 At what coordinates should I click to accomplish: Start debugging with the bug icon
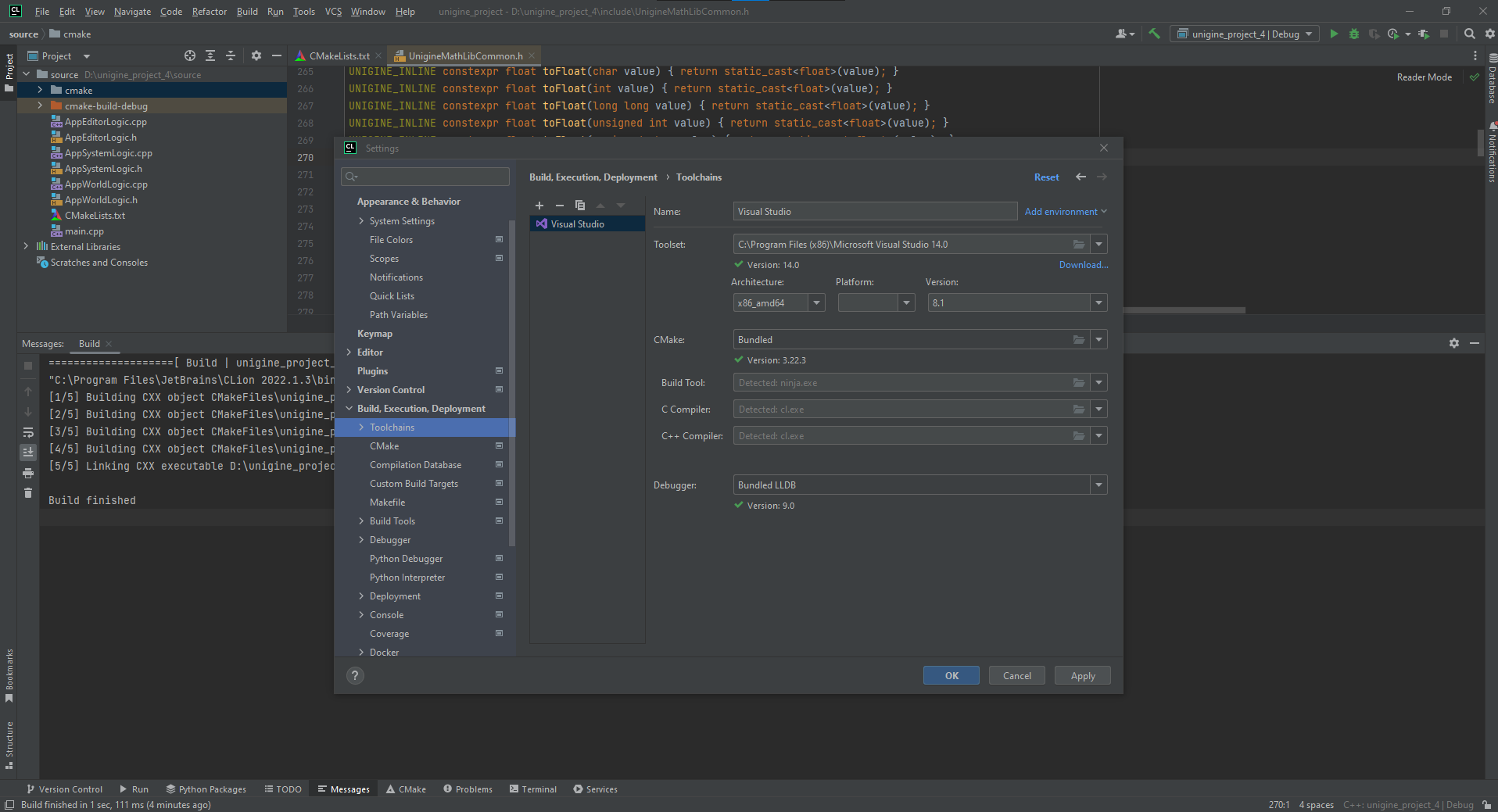coord(1354,34)
